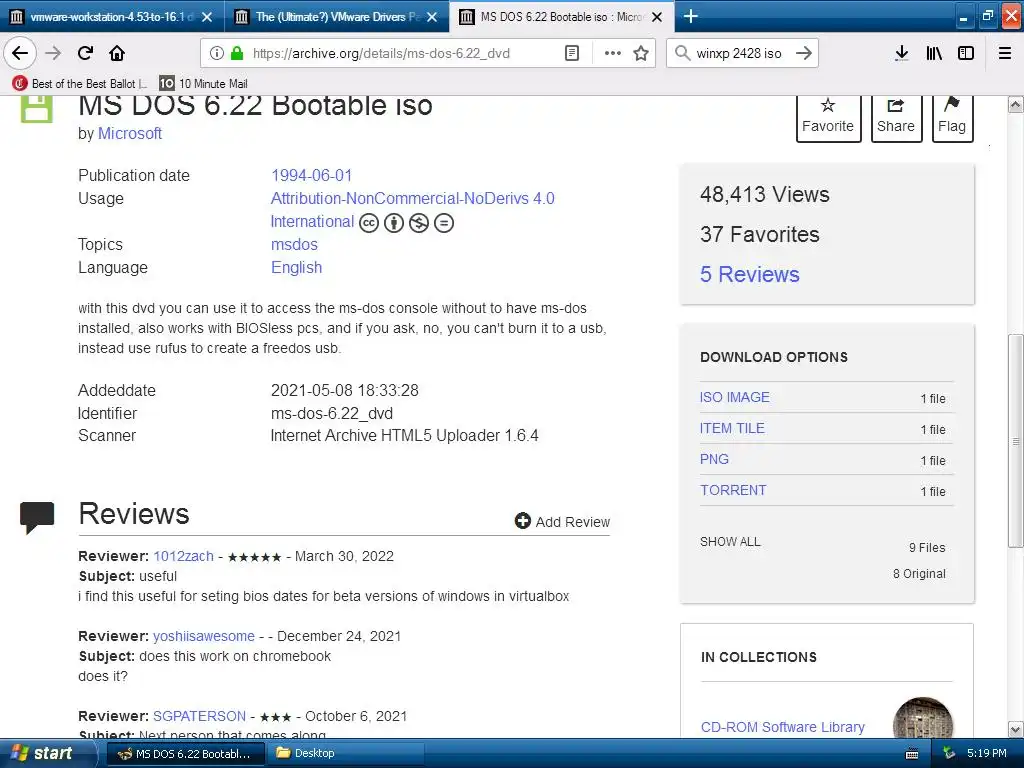
Task: Click the winxp 2428 iso search box
Action: [x=739, y=53]
